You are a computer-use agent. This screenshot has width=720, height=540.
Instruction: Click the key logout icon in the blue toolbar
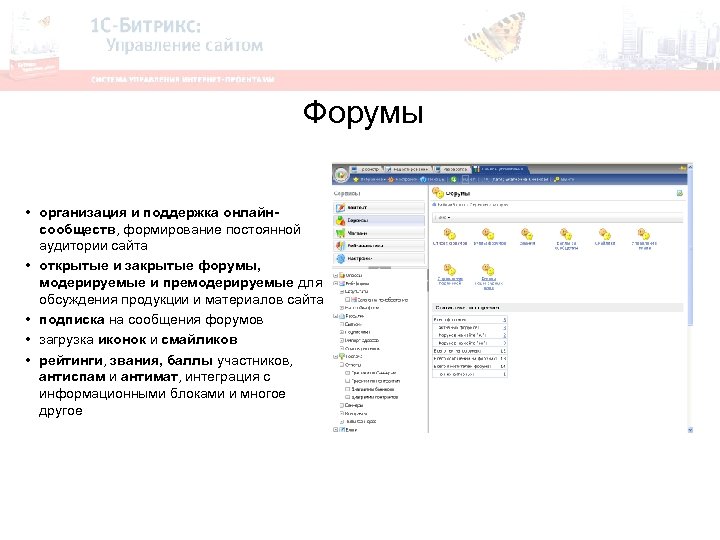tap(557, 180)
